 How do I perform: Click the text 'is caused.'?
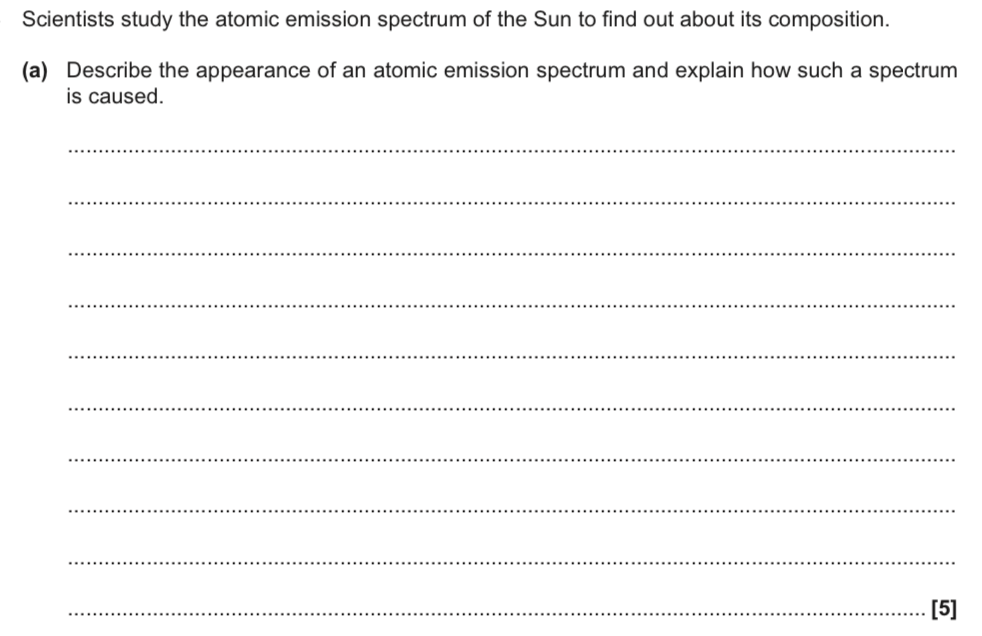(115, 96)
